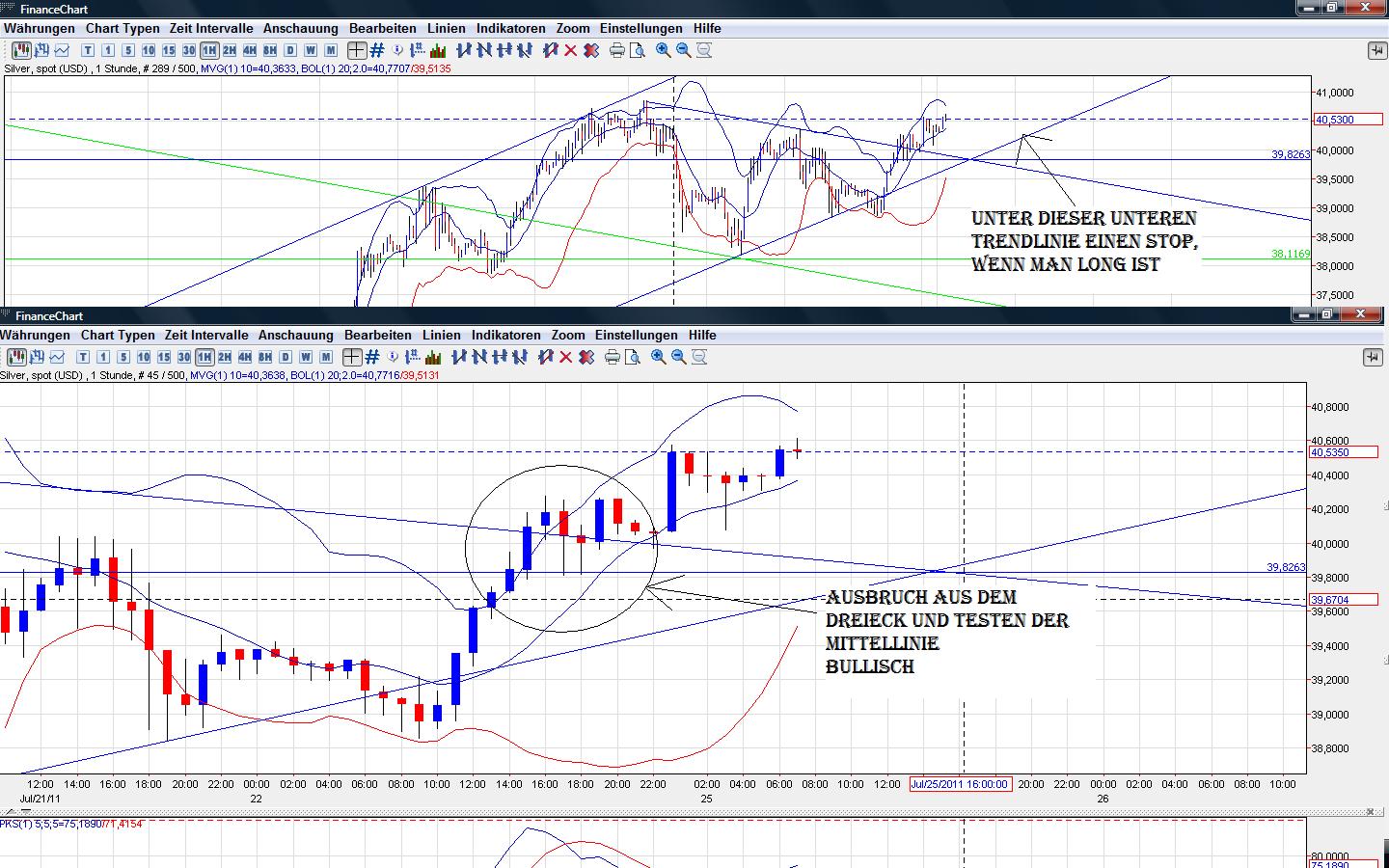Toggle chart grid in lower window toolbar
This screenshot has height=868, width=1389.
click(372, 357)
